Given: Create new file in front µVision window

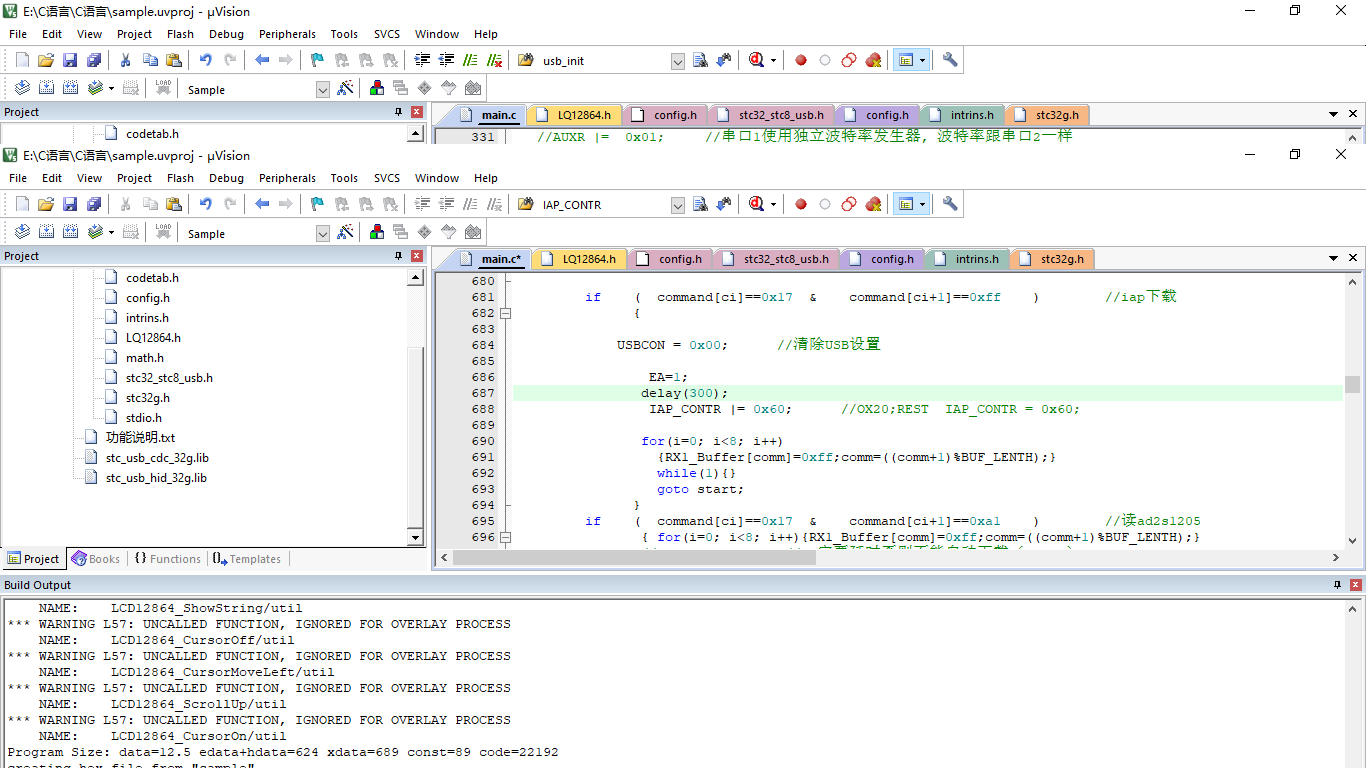Looking at the screenshot, I should (22, 204).
